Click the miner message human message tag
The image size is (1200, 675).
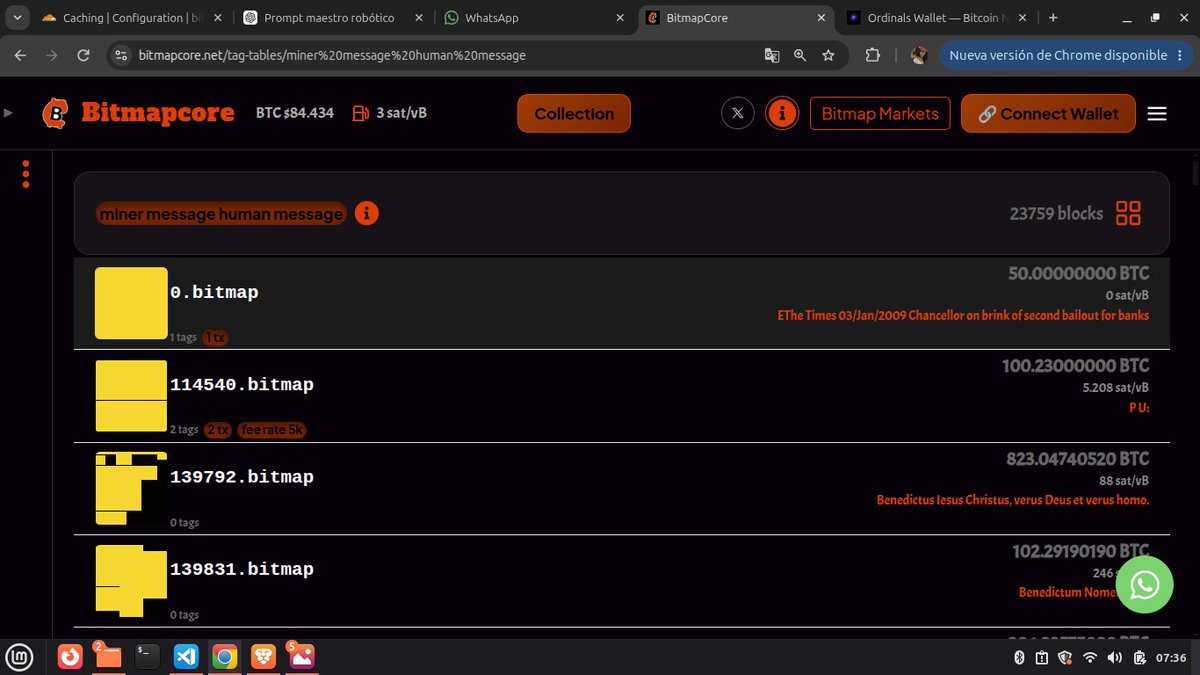pyautogui.click(x=221, y=213)
